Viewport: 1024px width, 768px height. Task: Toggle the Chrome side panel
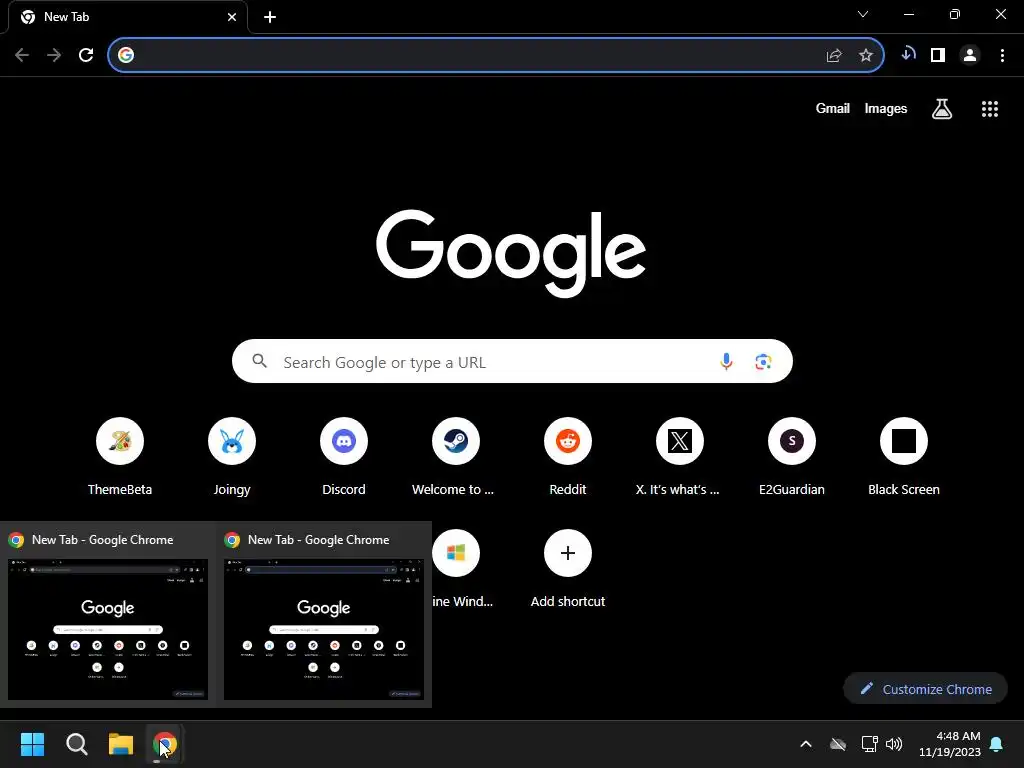point(938,55)
